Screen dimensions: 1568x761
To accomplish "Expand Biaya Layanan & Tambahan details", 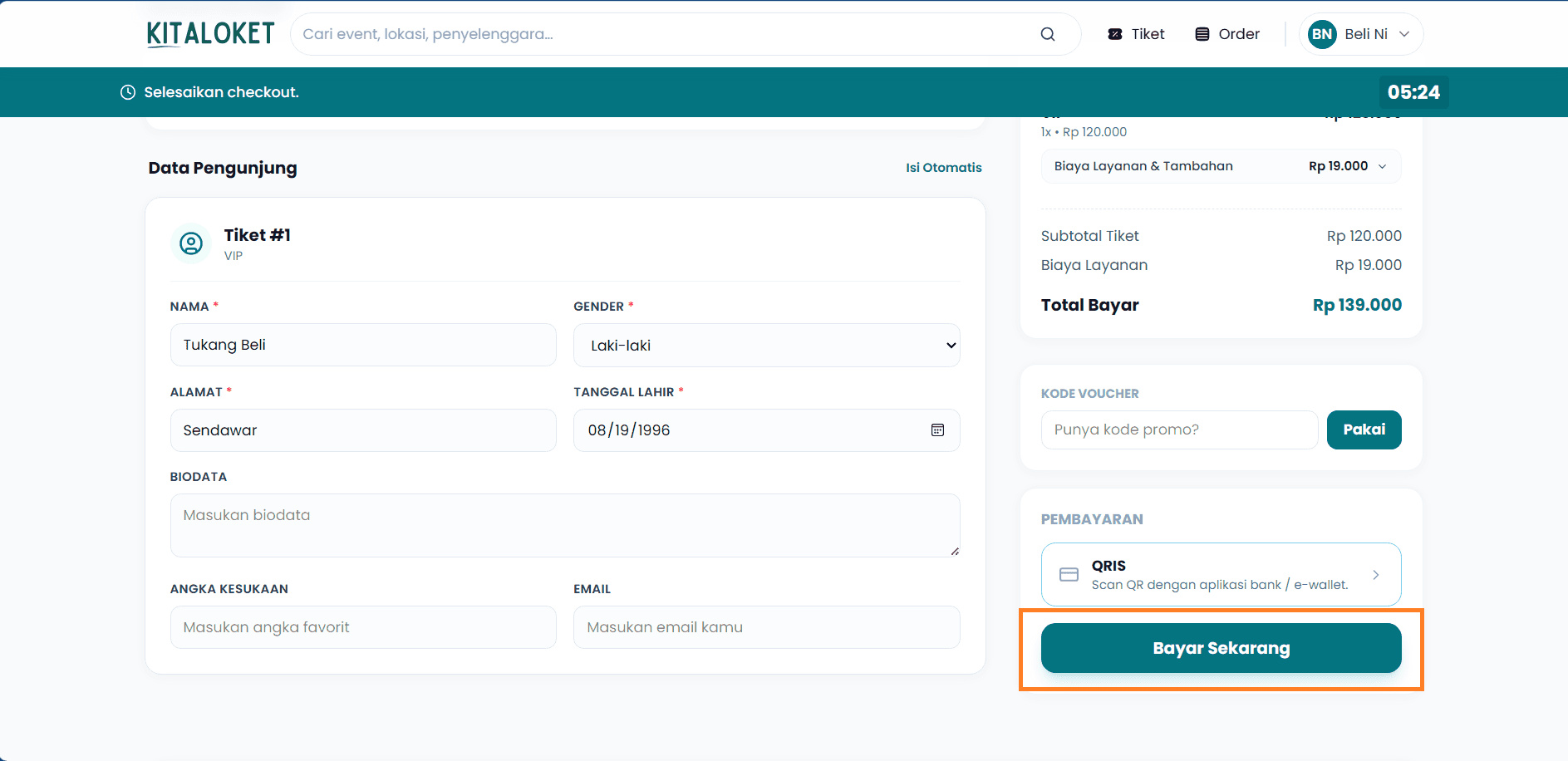I will (x=1221, y=166).
